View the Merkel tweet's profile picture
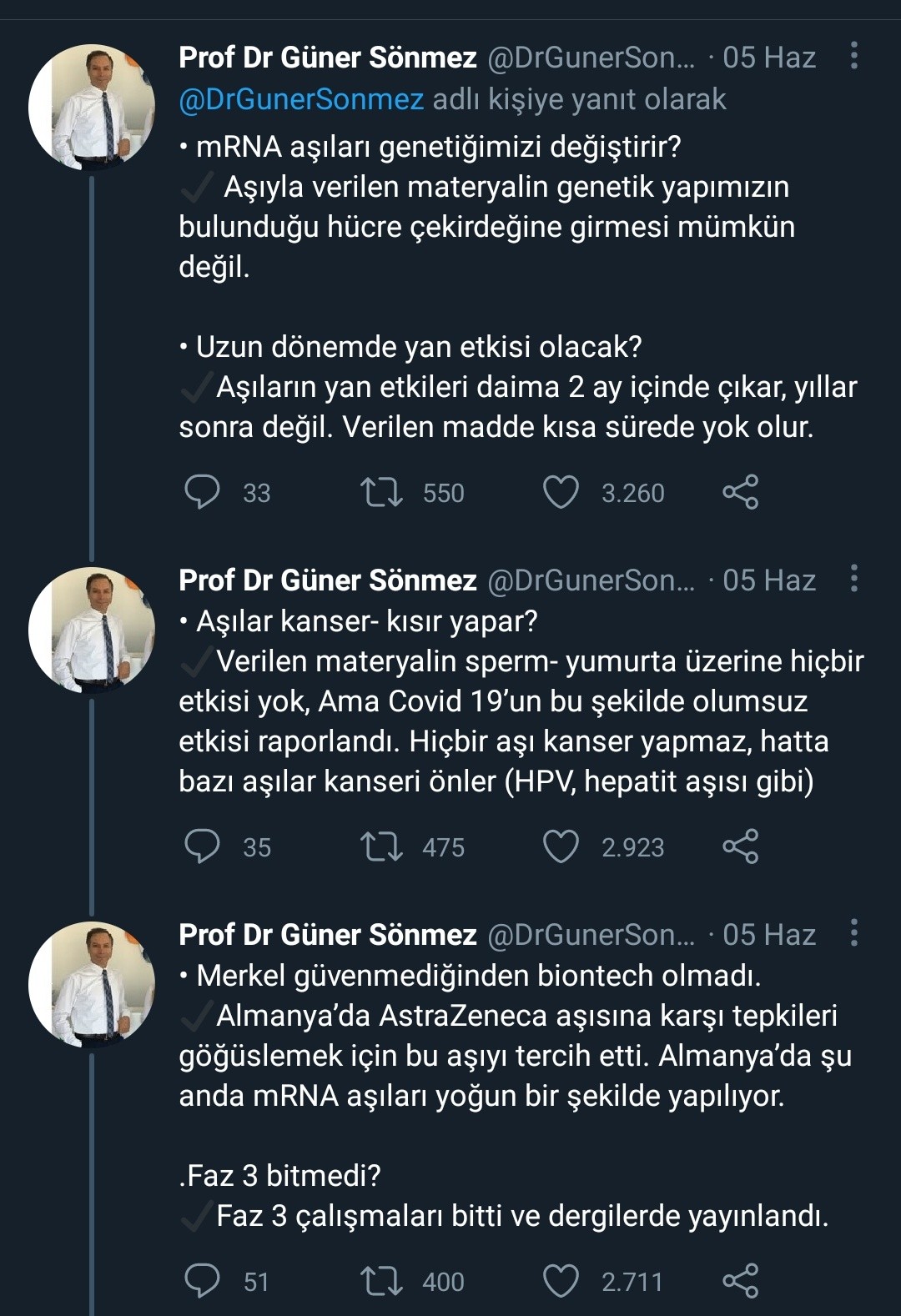The image size is (901, 1316). [x=92, y=984]
